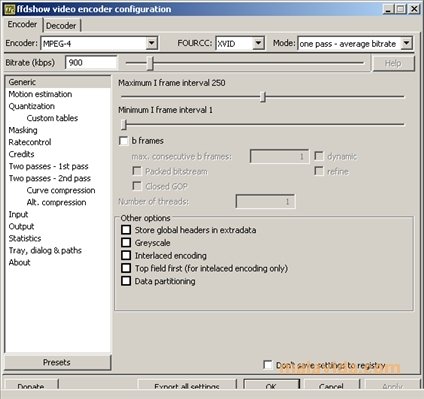The image size is (424, 399).
Task: Click the max consecutive b frames field
Action: point(279,156)
